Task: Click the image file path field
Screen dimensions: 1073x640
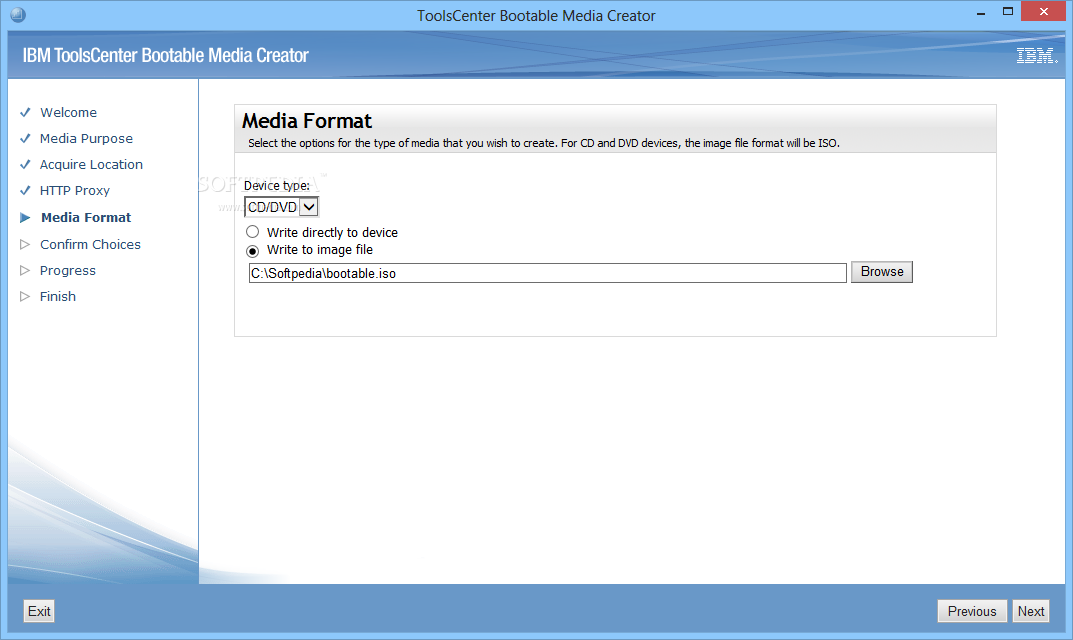Action: [x=547, y=273]
